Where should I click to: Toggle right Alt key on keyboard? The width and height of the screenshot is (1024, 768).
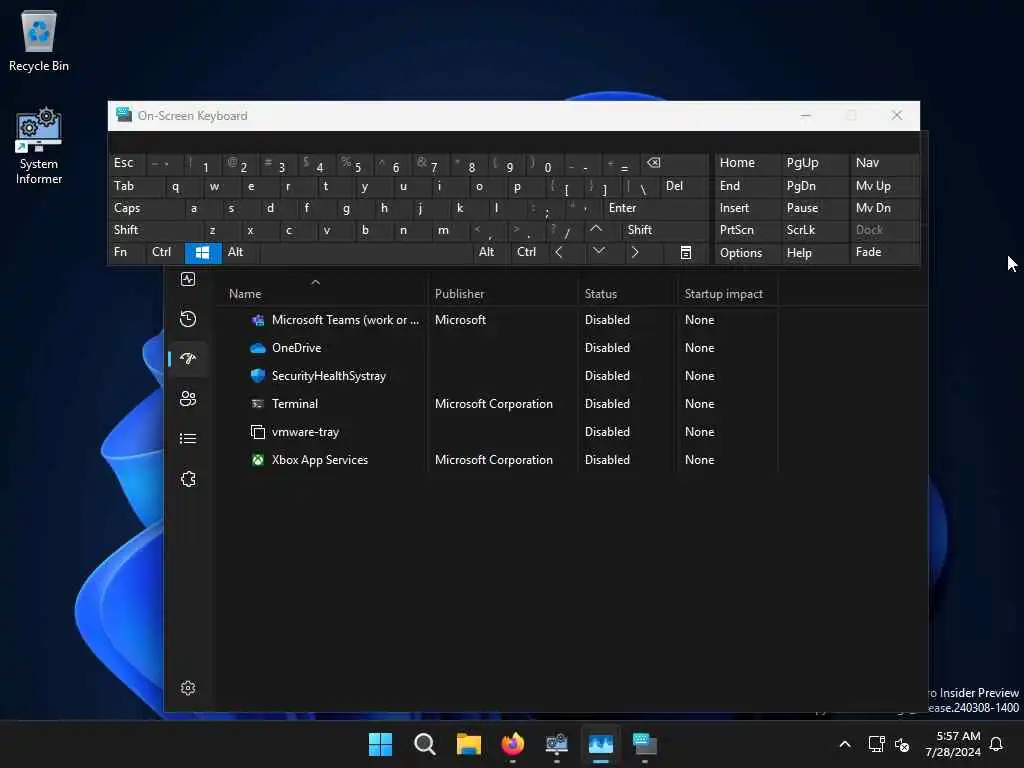(x=491, y=252)
